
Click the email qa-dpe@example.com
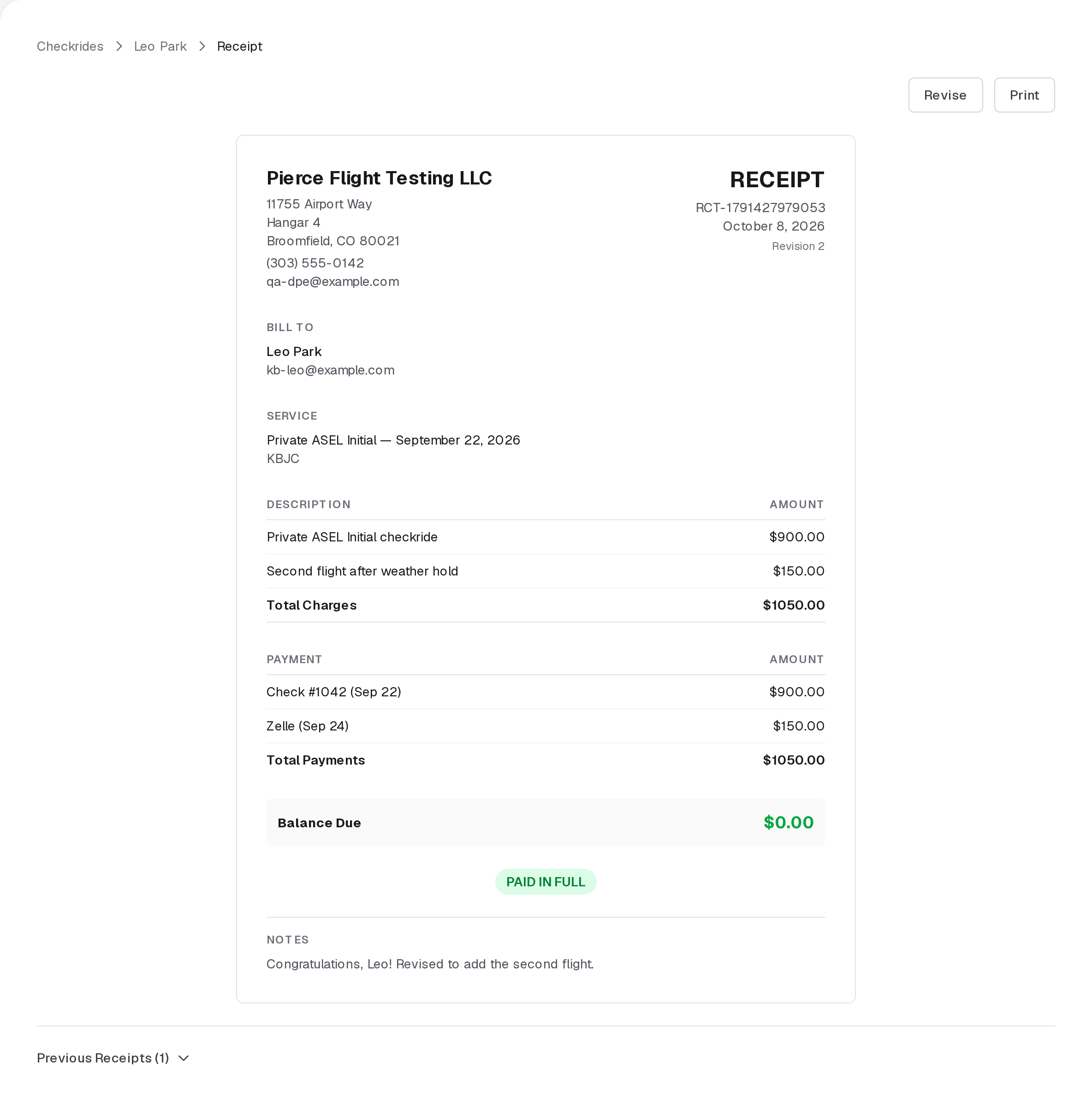(x=332, y=282)
